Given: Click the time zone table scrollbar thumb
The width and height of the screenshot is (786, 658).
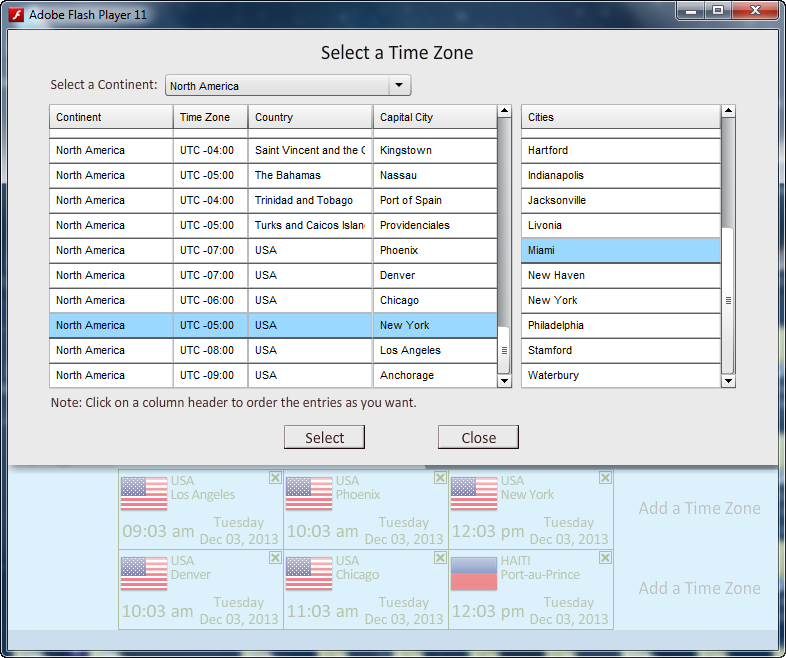Looking at the screenshot, I should (x=505, y=350).
